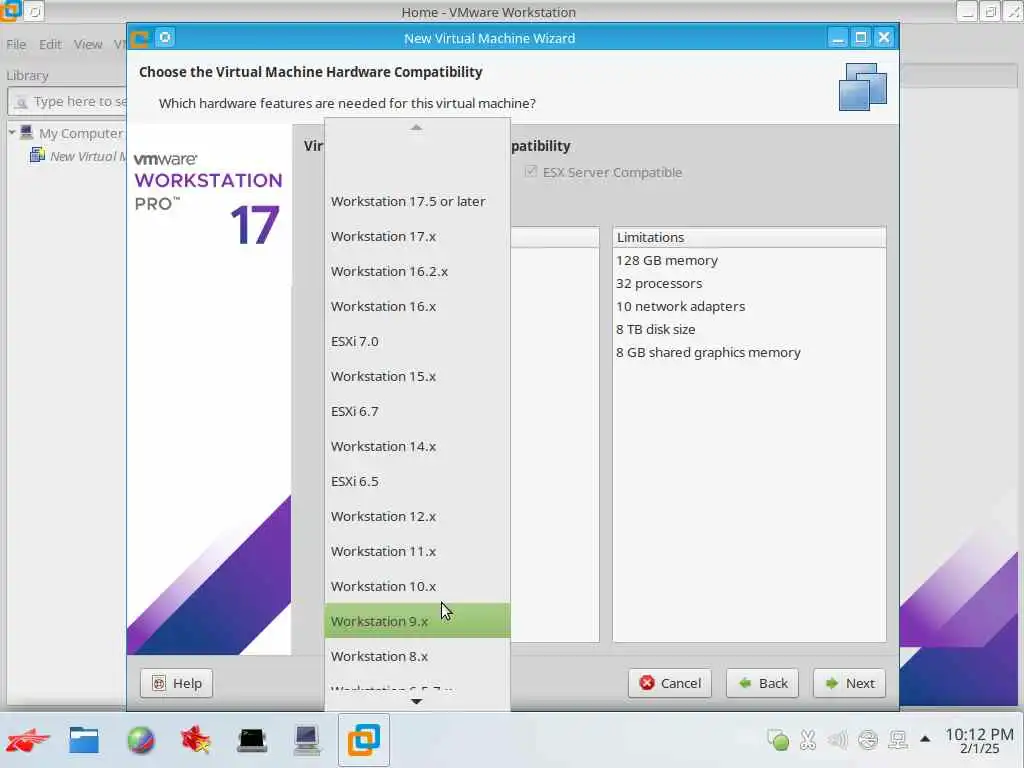
Task: Click 8 GB shared graphics memory text
Action: [x=708, y=353]
